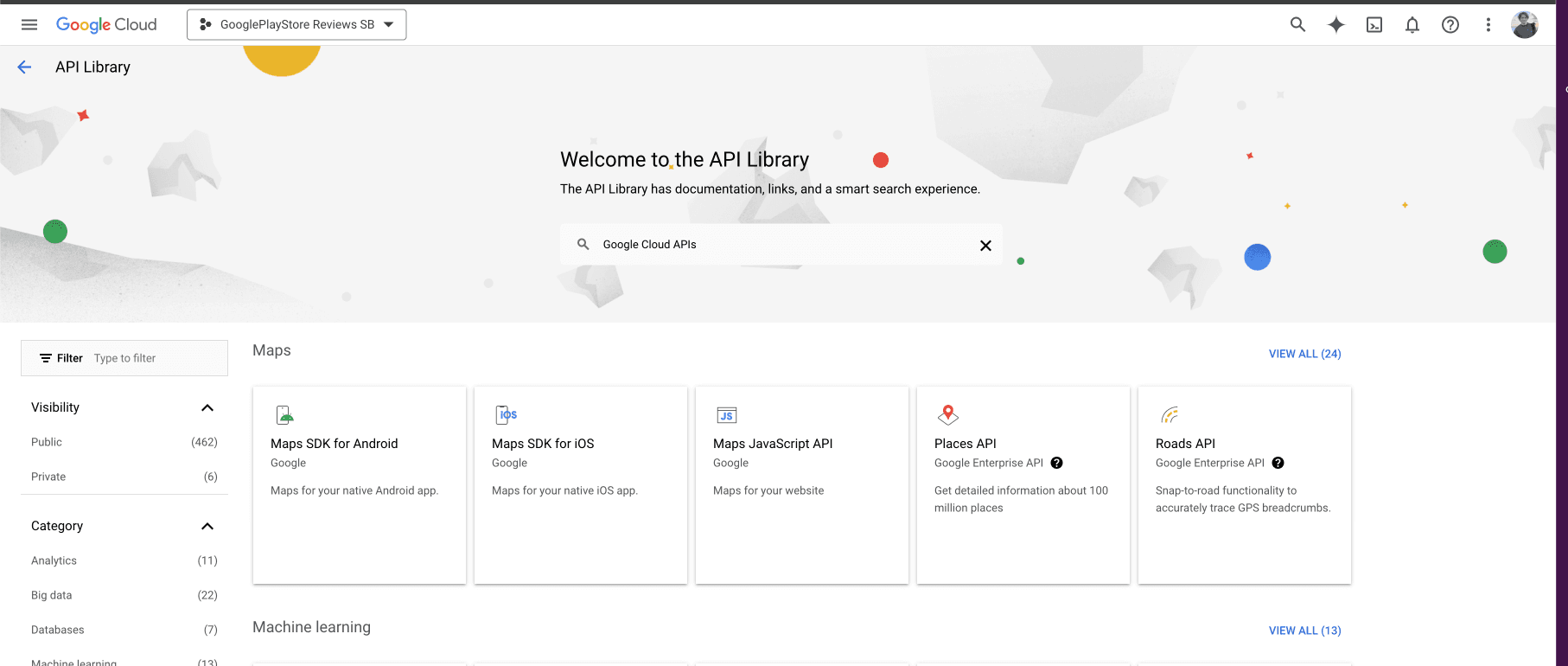Open the help question mark menu
The height and width of the screenshot is (666, 1568).
click(x=1450, y=25)
